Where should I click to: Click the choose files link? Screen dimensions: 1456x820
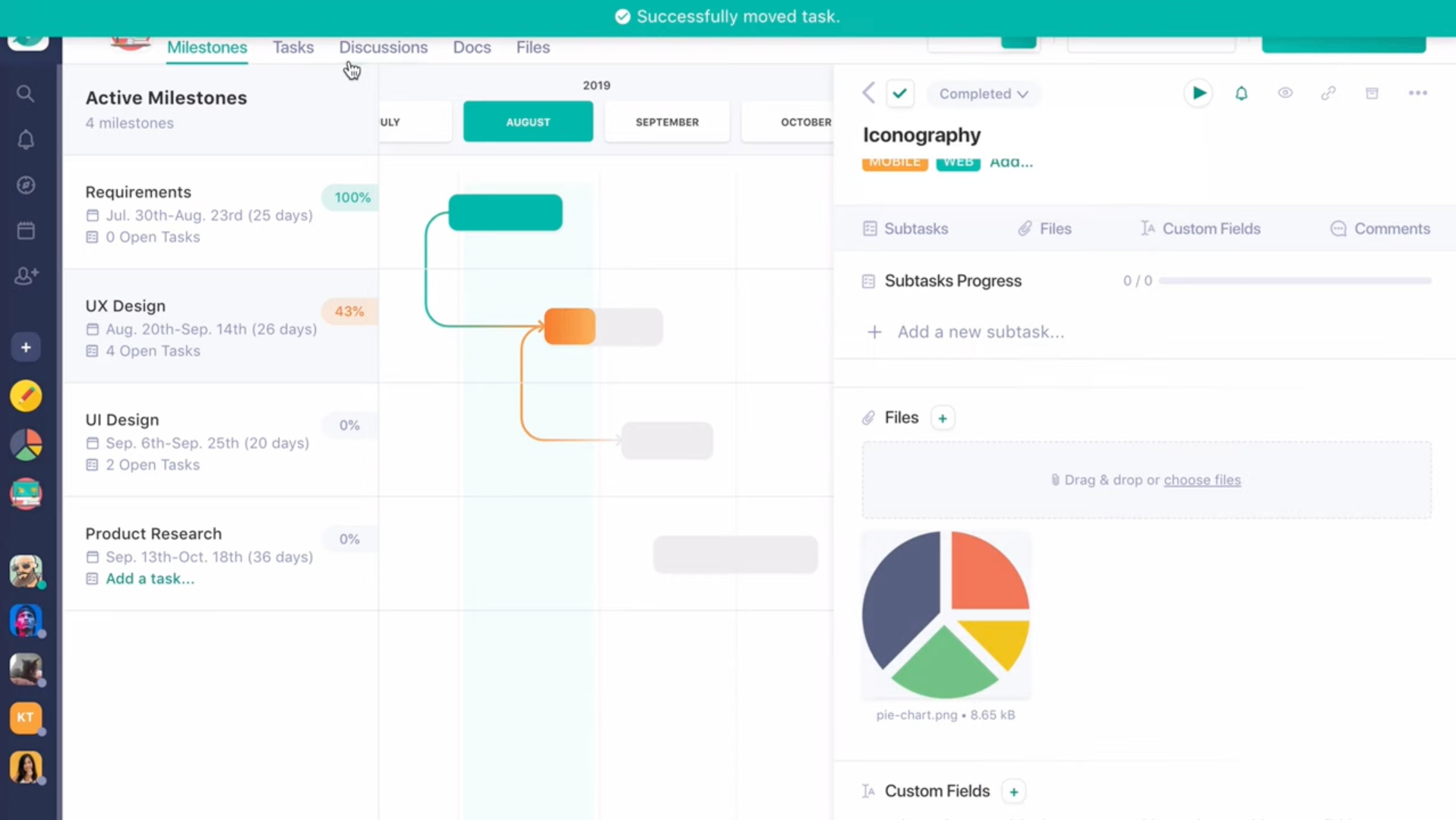[1202, 480]
